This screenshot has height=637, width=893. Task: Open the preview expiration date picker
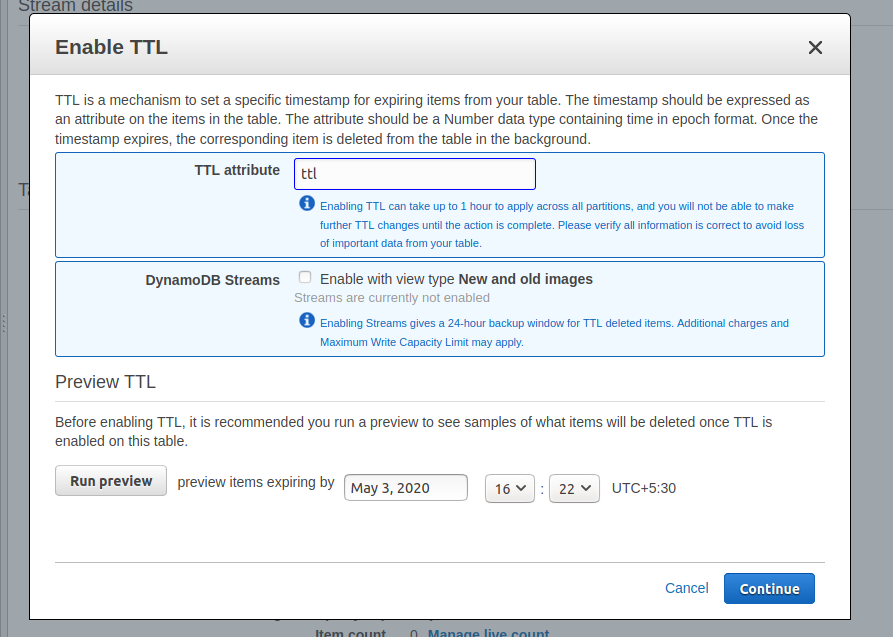405,488
